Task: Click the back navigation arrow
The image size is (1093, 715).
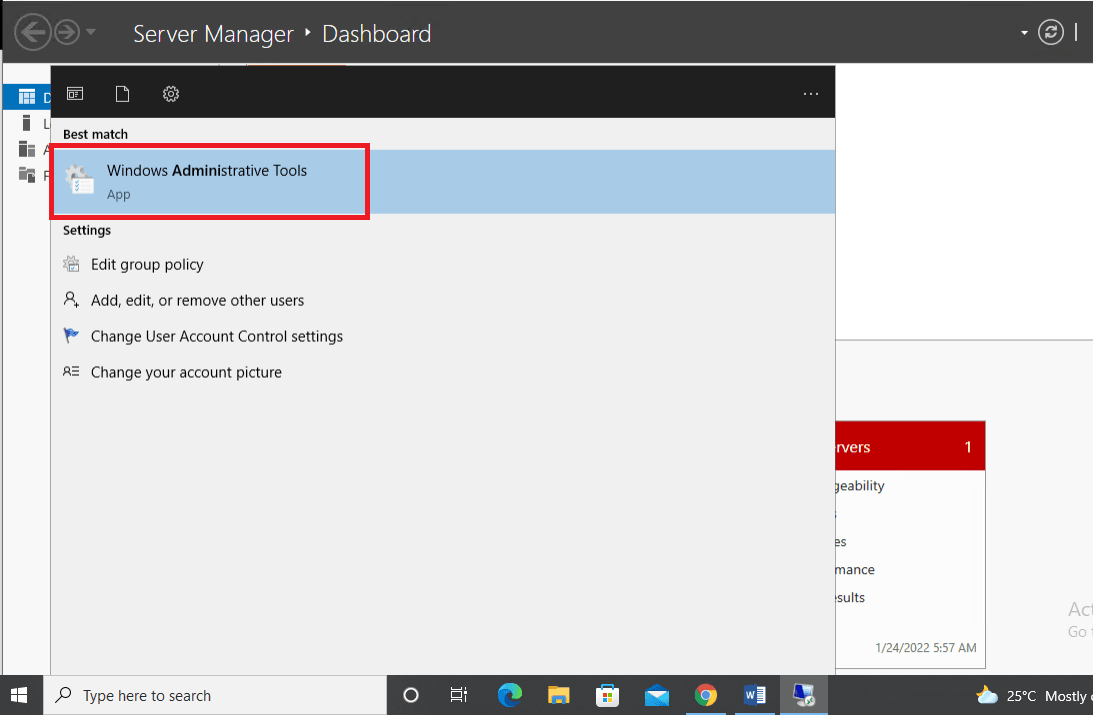Action: tap(32, 31)
